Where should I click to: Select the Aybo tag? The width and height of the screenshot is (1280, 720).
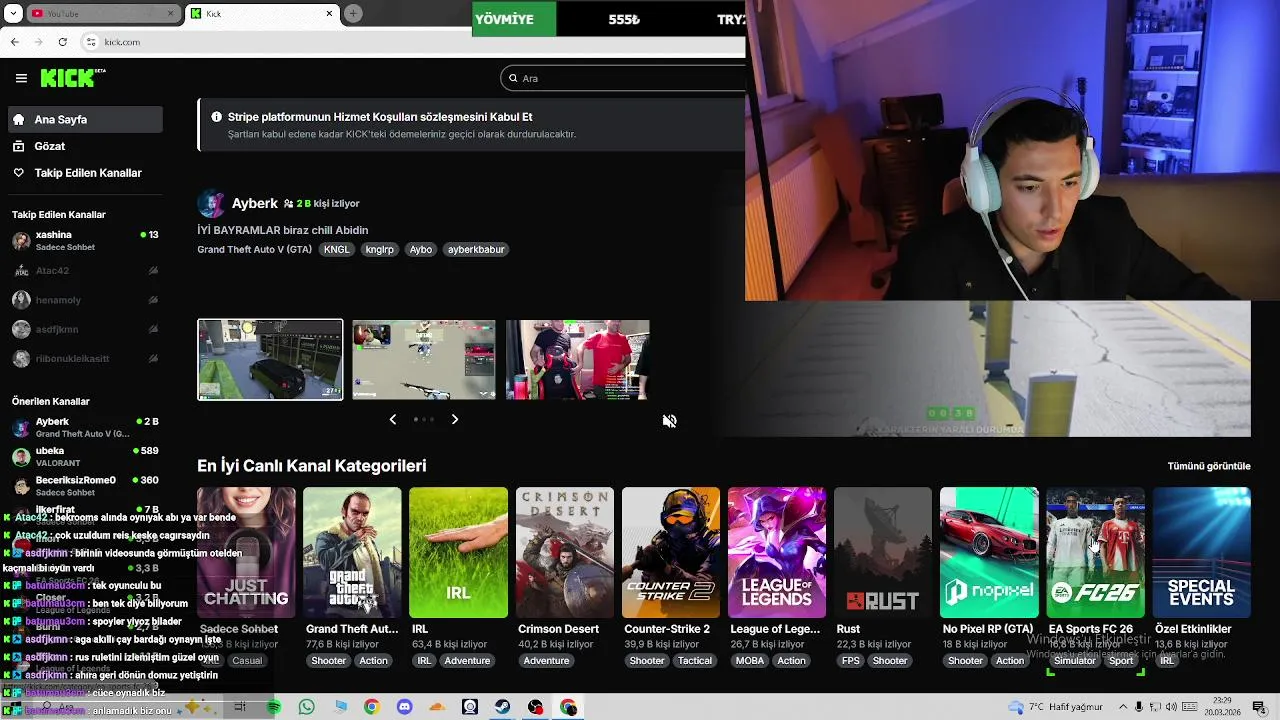421,249
